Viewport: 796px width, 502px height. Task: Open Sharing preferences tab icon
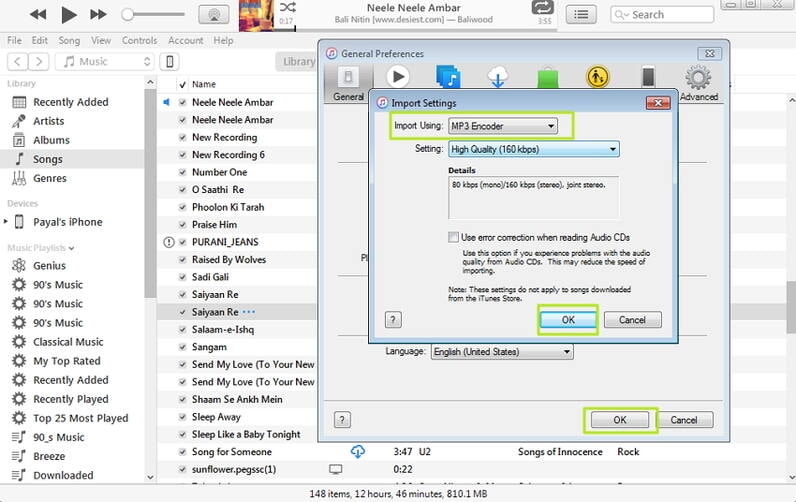pos(448,77)
